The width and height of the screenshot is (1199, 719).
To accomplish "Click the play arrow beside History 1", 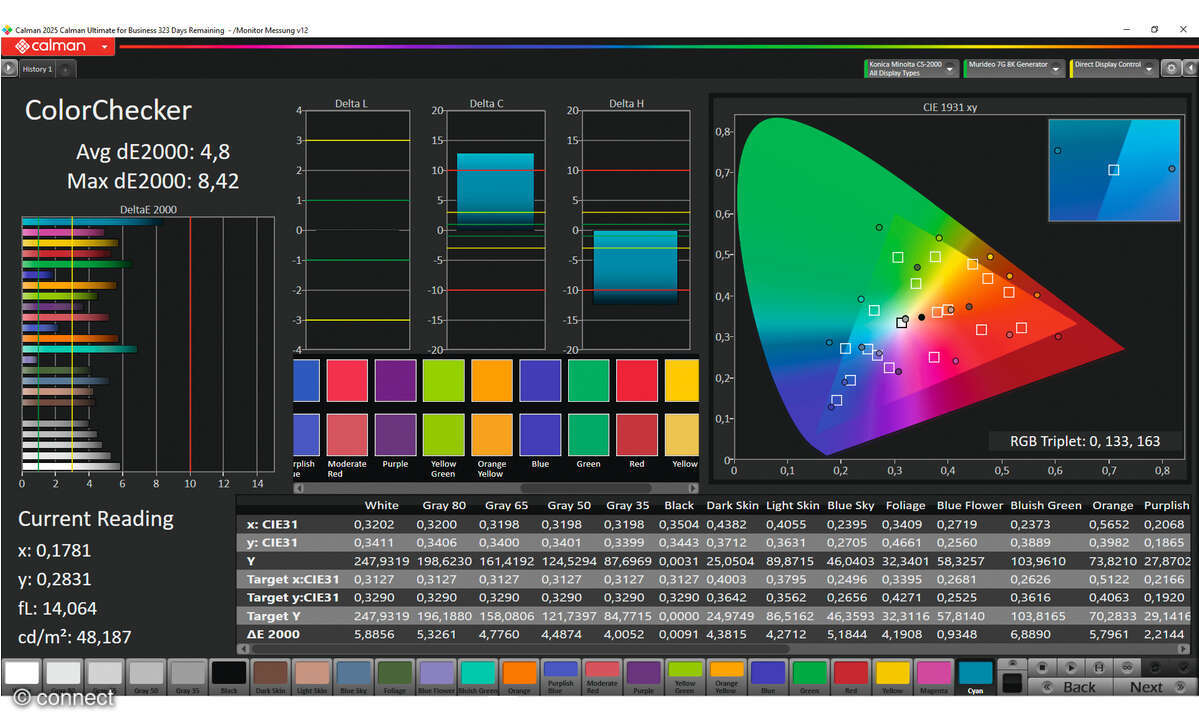I will click(x=9, y=69).
